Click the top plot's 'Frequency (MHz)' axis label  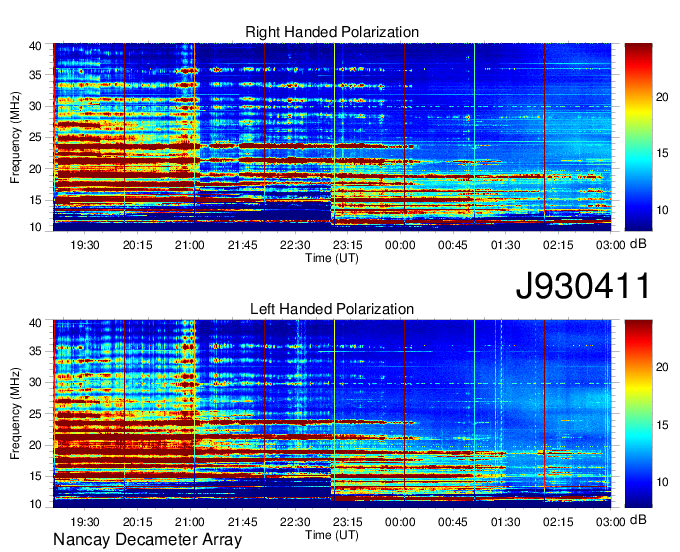coord(15,137)
